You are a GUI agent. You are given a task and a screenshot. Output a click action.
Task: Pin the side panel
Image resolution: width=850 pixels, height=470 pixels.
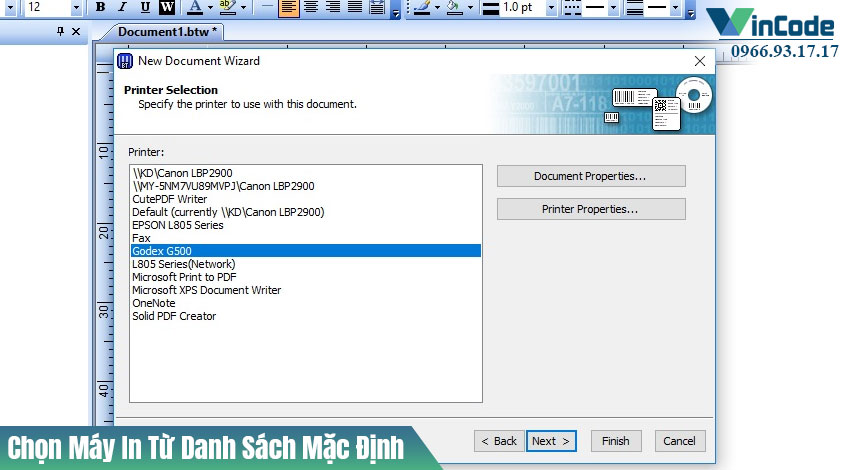tap(60, 31)
